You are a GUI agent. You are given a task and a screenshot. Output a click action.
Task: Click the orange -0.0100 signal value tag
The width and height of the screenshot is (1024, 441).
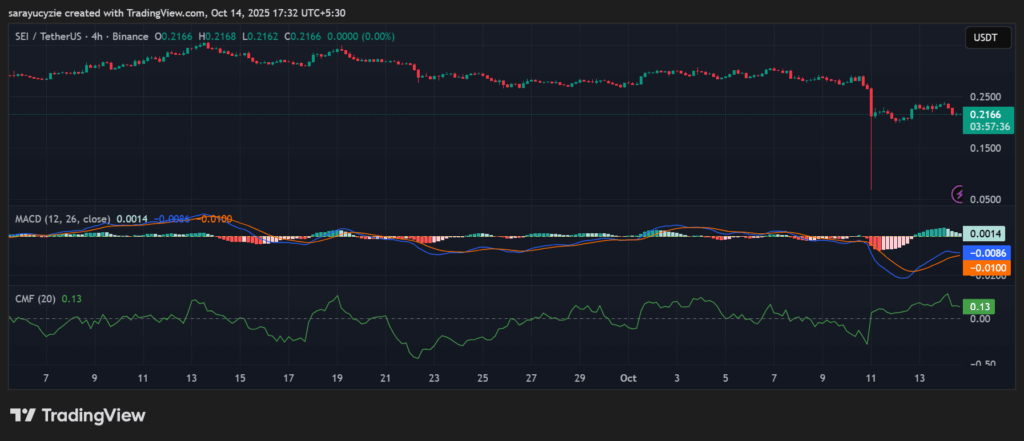[985, 268]
